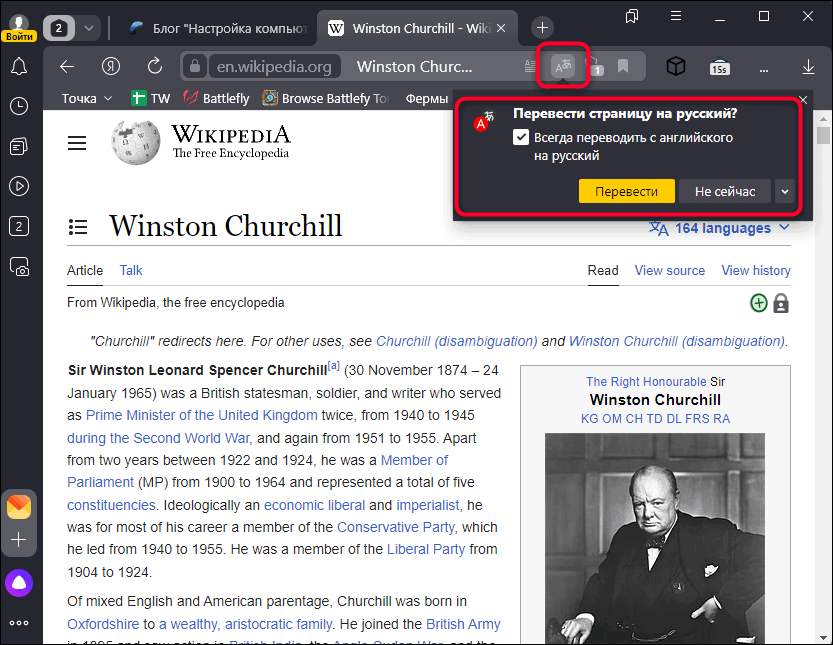Open the sidebar tabs counter showing 2

(19, 226)
